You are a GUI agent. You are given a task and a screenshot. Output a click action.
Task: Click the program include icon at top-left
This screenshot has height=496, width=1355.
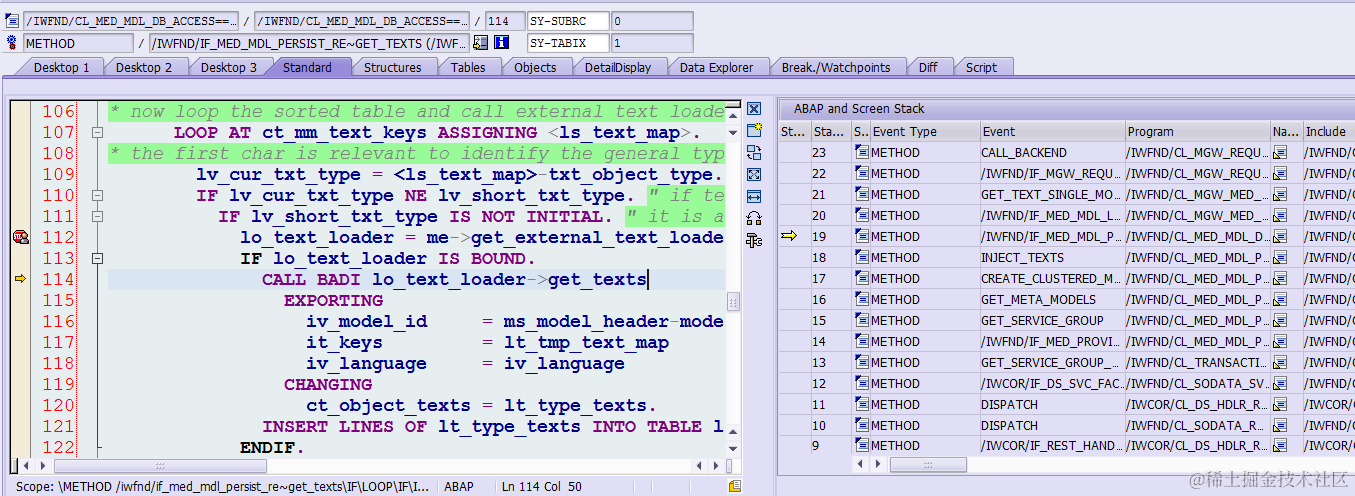coord(12,21)
